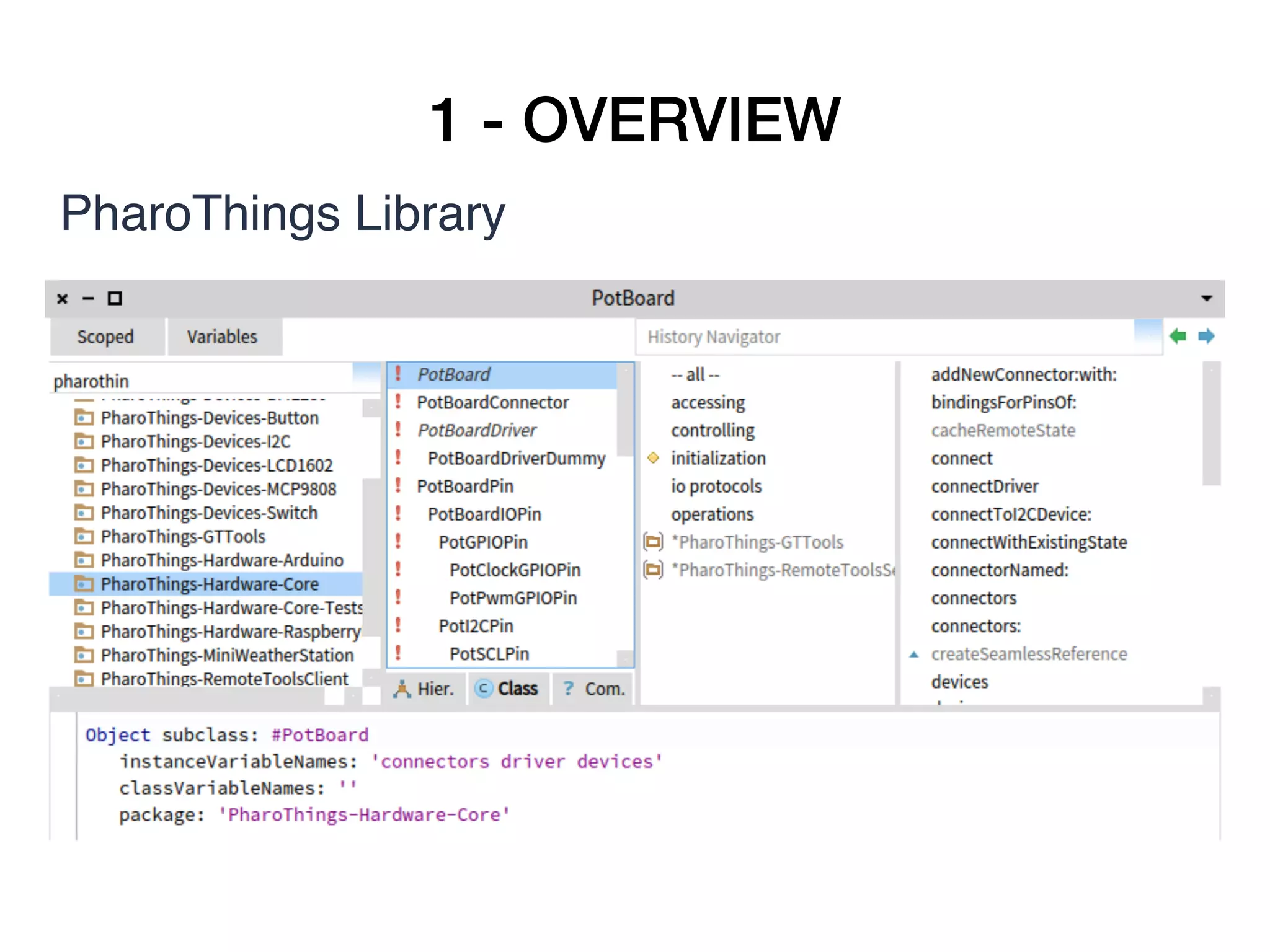Open method cacheRemoteState
This screenshot has height=952, width=1270.
1003,430
